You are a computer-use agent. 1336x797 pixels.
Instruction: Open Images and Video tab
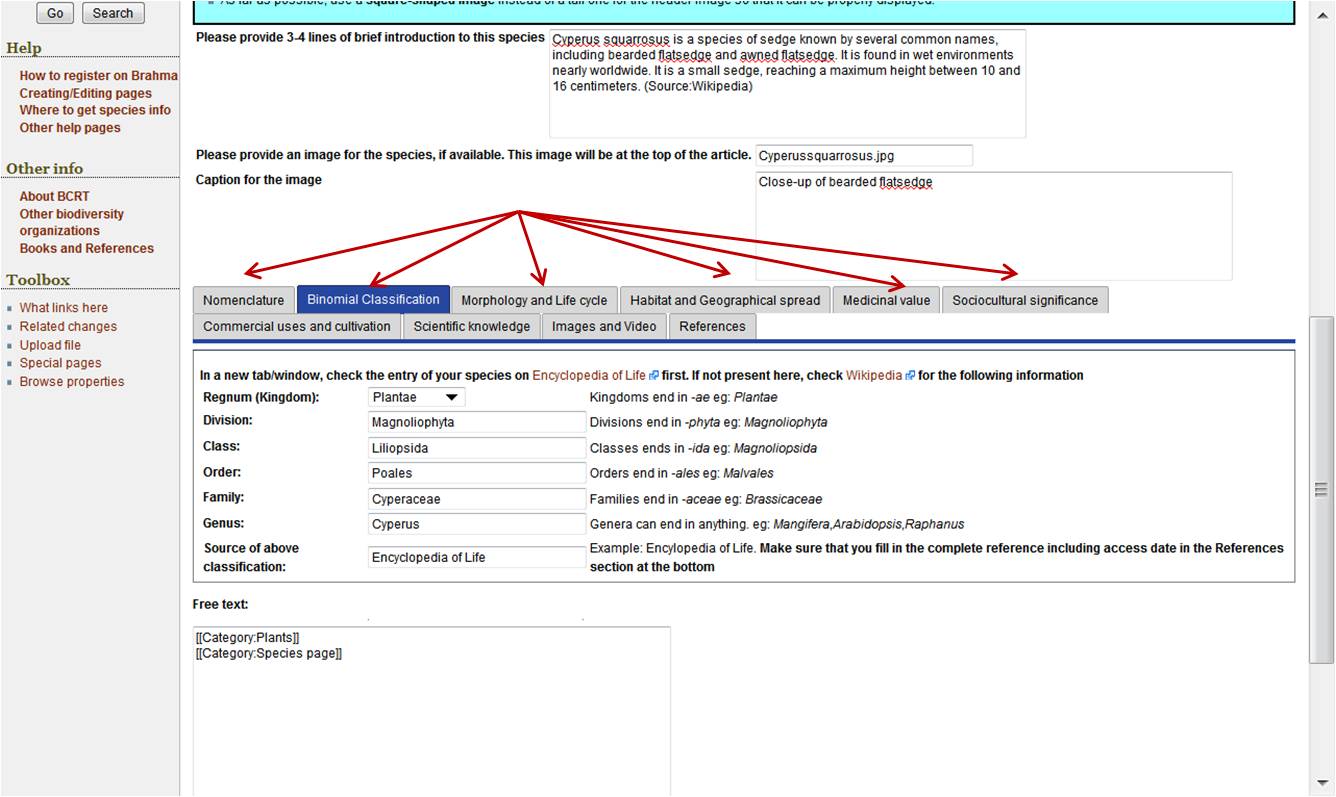click(x=604, y=326)
